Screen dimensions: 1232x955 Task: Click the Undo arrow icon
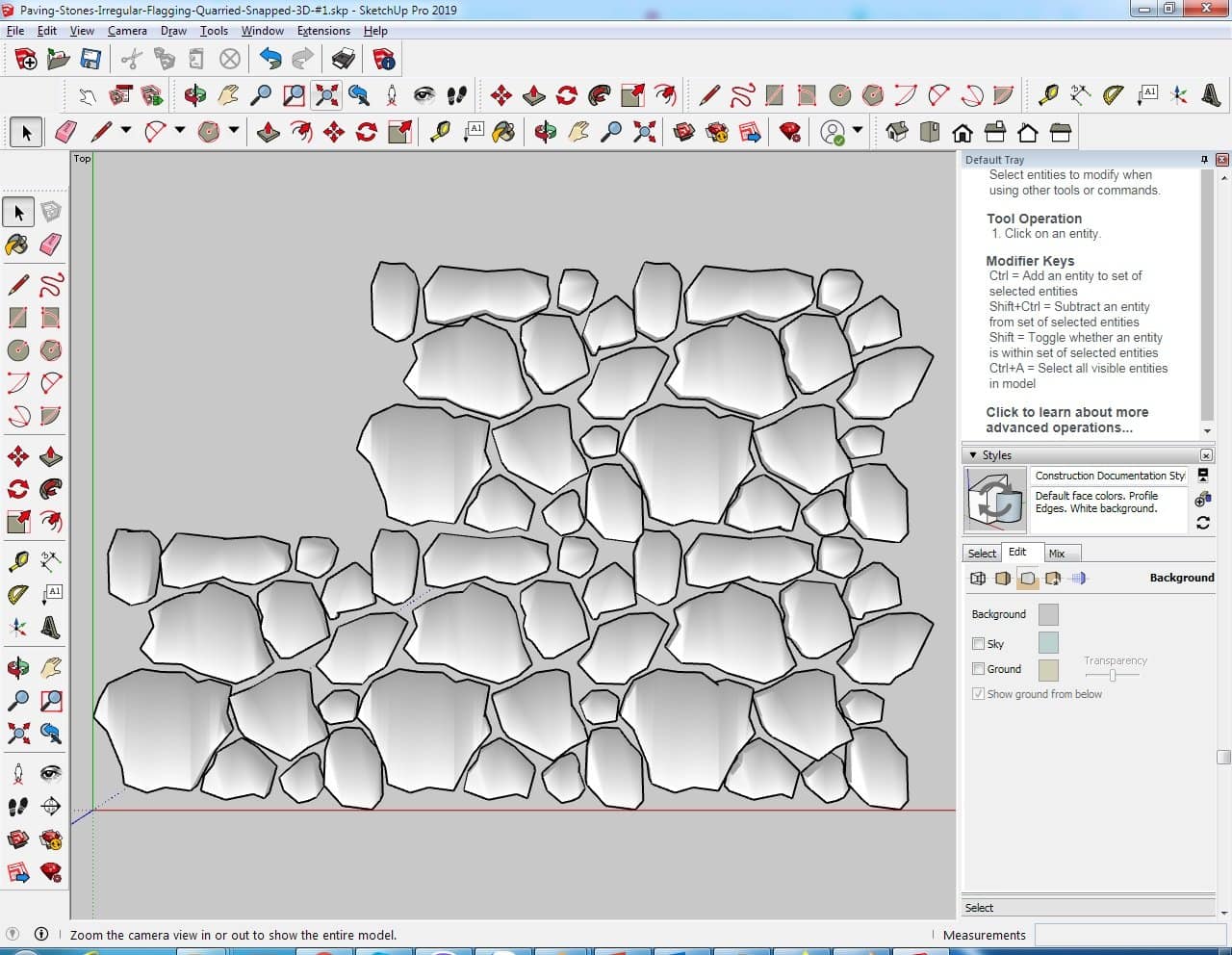tap(270, 60)
